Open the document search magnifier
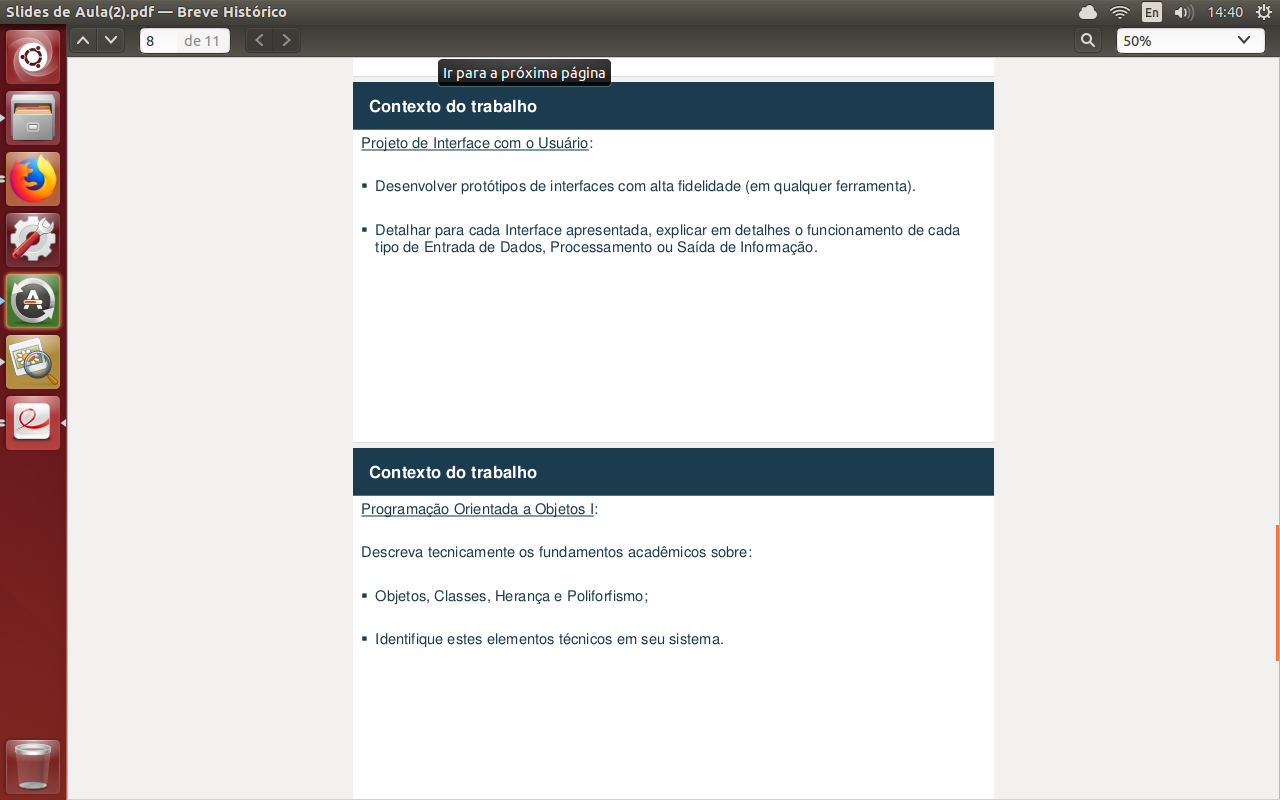The height and width of the screenshot is (800, 1280). (1088, 41)
